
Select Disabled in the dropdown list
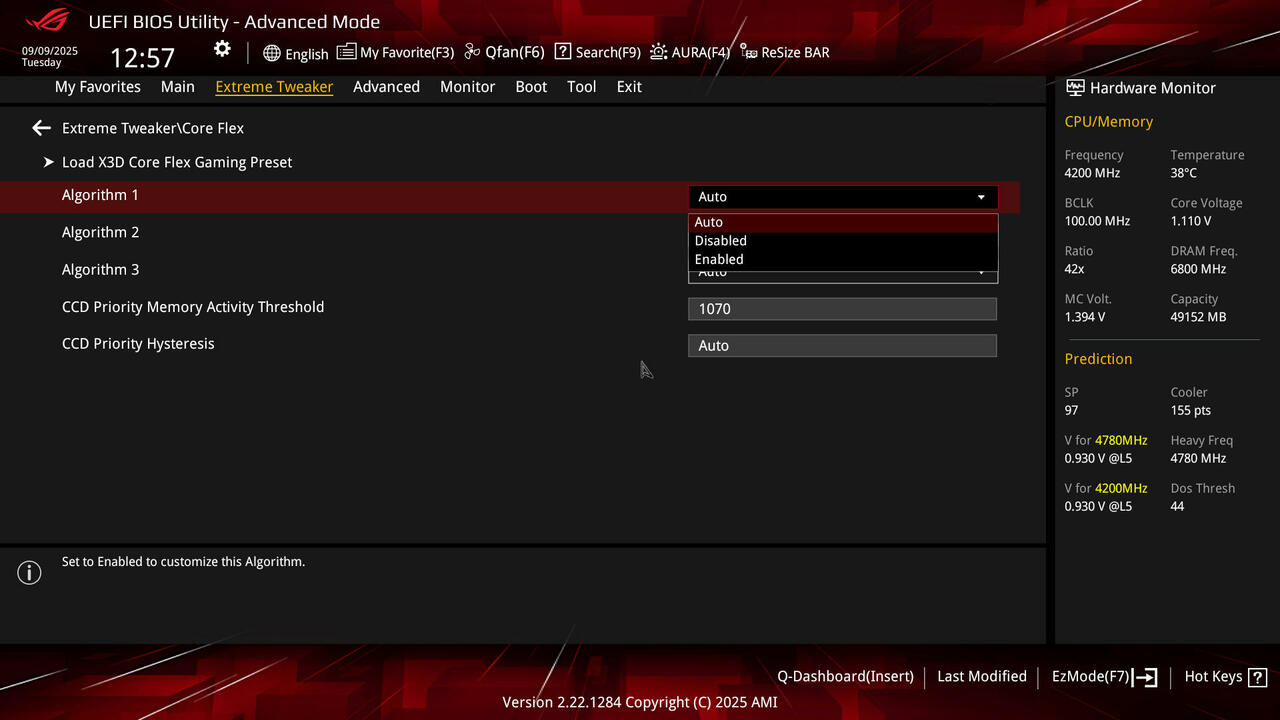[843, 241]
